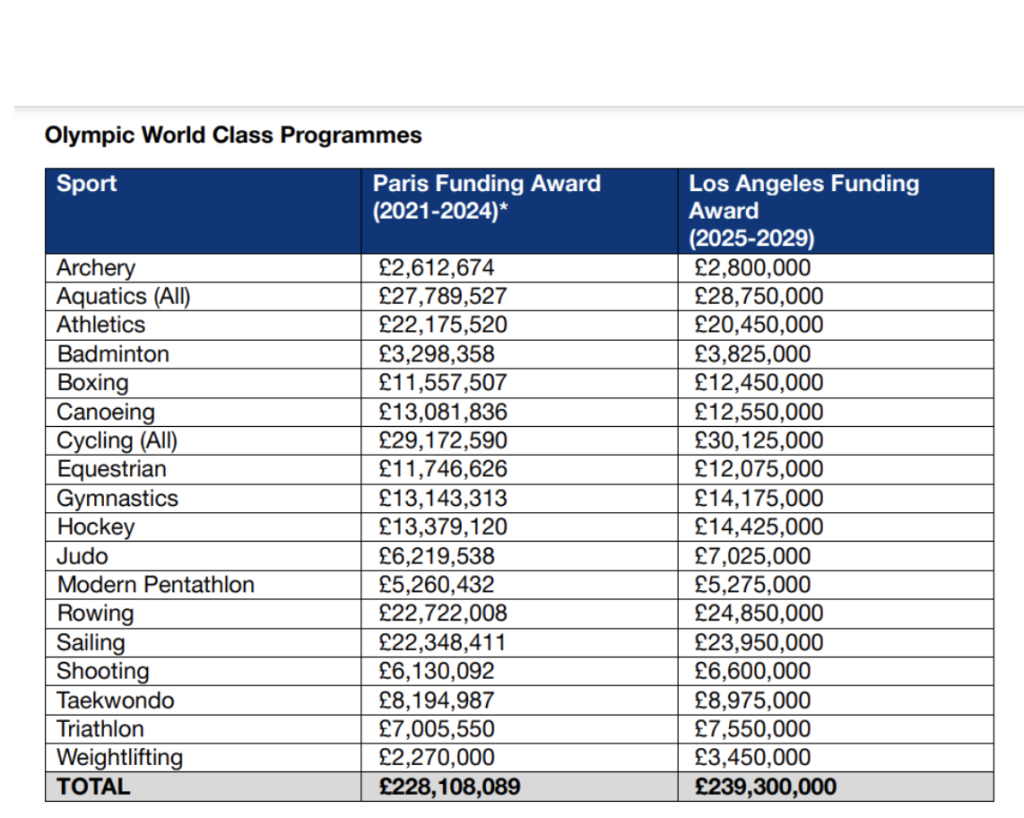Select the 'Cycling (All)' sport cell

pos(117,441)
